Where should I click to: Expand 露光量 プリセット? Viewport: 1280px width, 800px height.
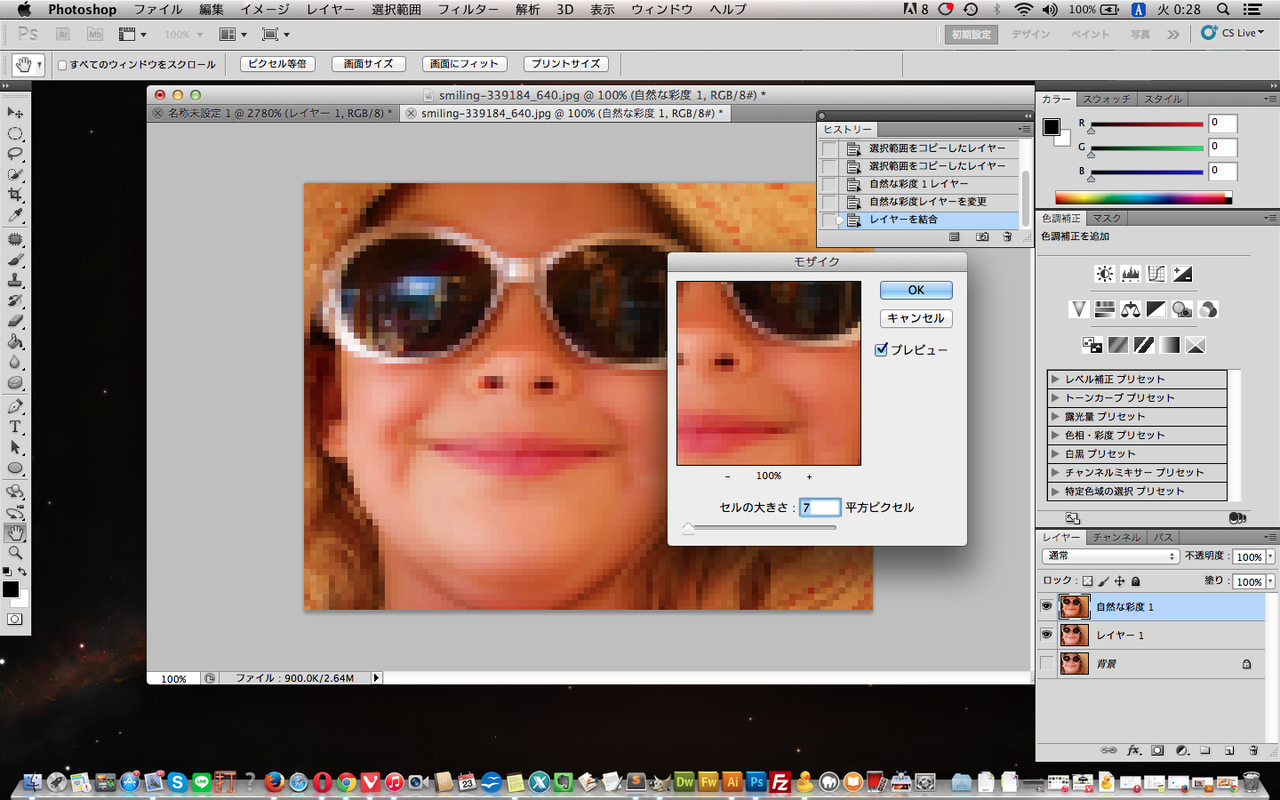[1055, 416]
